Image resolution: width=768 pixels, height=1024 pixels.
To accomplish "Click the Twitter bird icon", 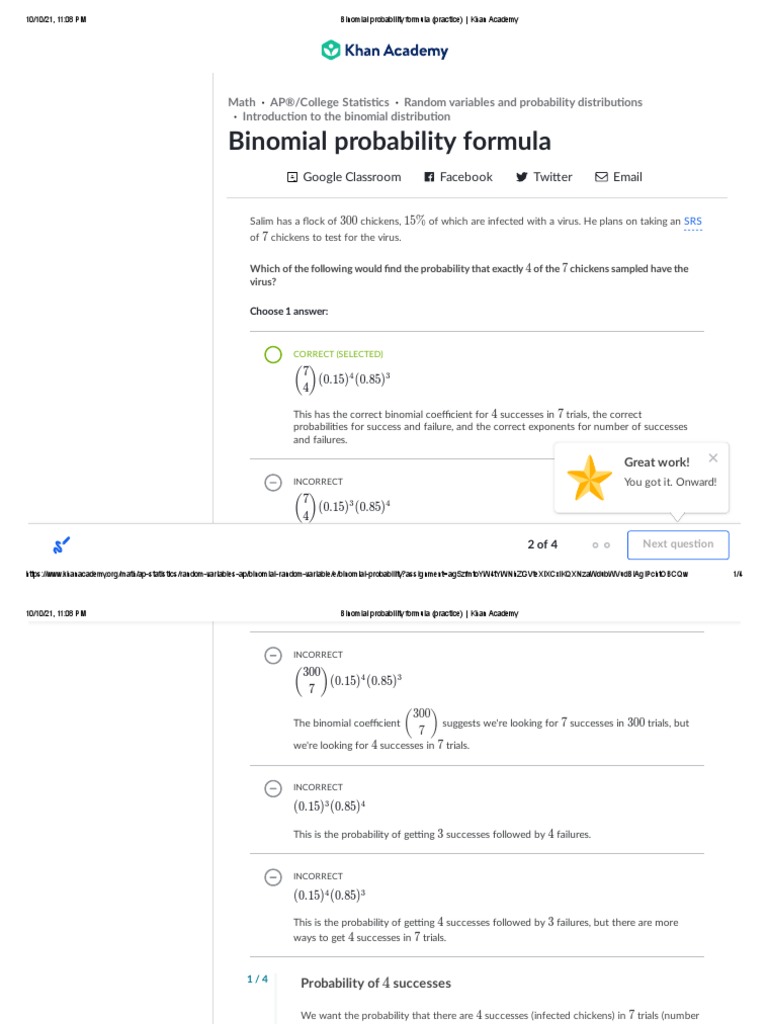I will pyautogui.click(x=521, y=177).
